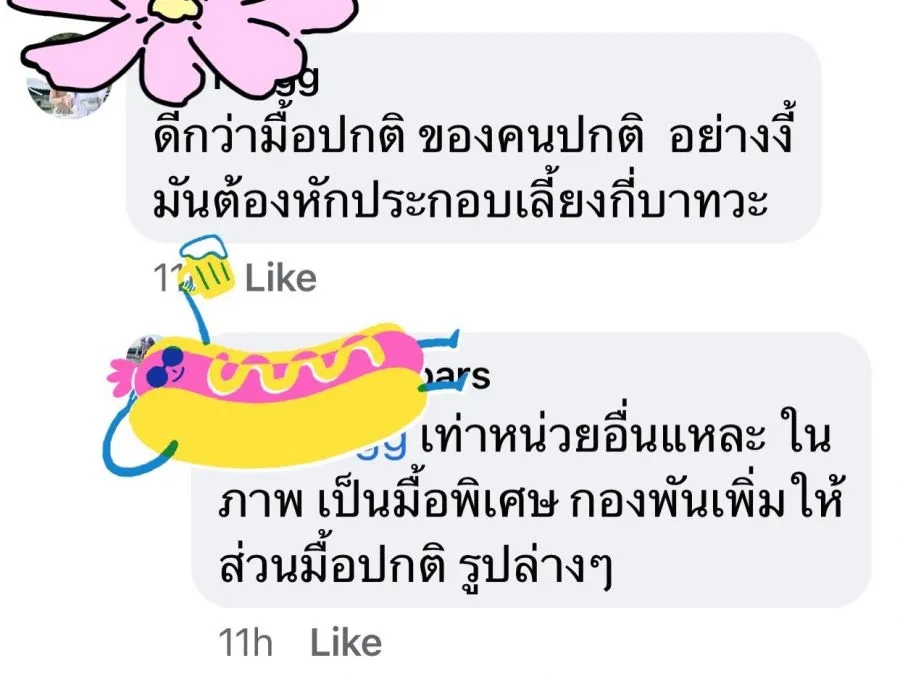Tap the beer mug sticker
Viewport: 900px width, 679px height.
pyautogui.click(x=206, y=267)
